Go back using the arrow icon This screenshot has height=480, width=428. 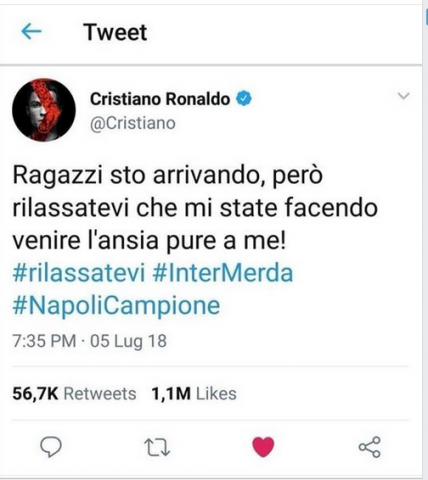click(x=31, y=32)
